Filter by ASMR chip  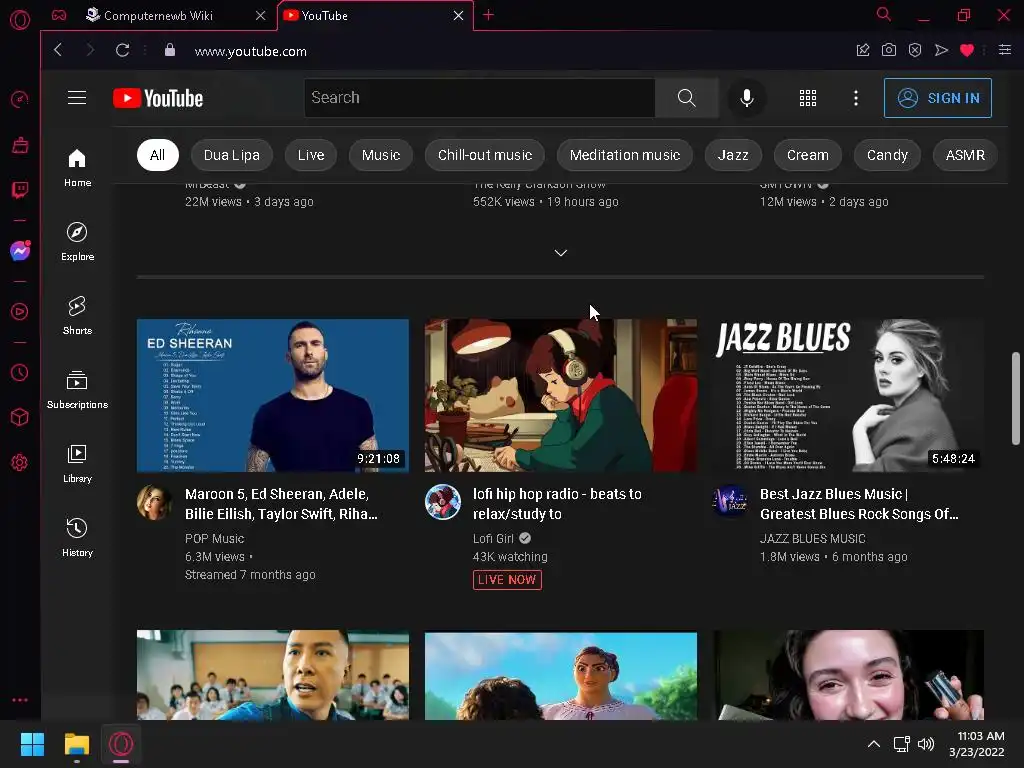tap(965, 155)
